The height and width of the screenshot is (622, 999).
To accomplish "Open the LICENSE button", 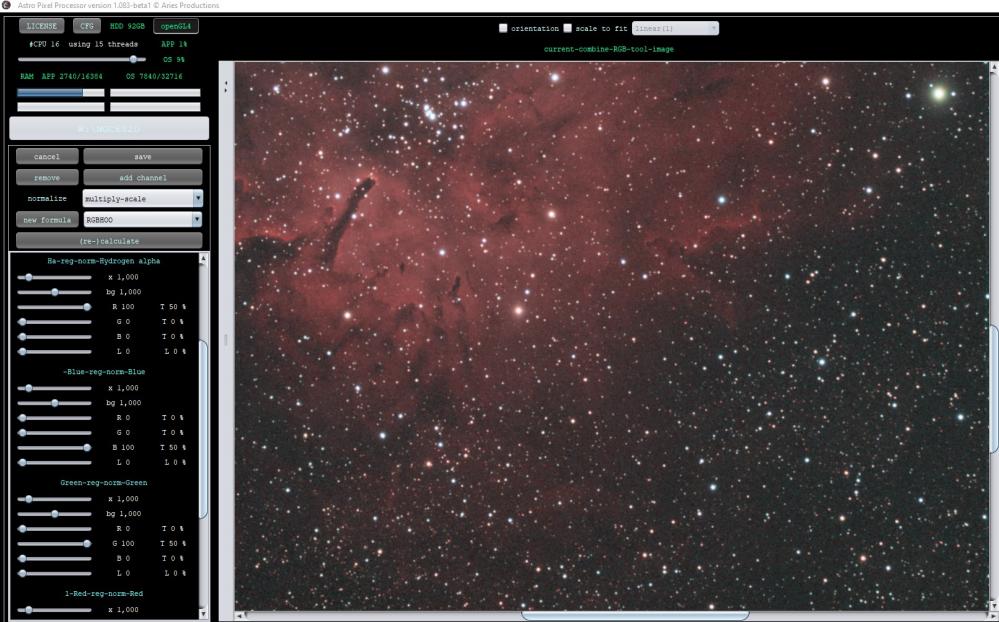I will click(x=41, y=26).
